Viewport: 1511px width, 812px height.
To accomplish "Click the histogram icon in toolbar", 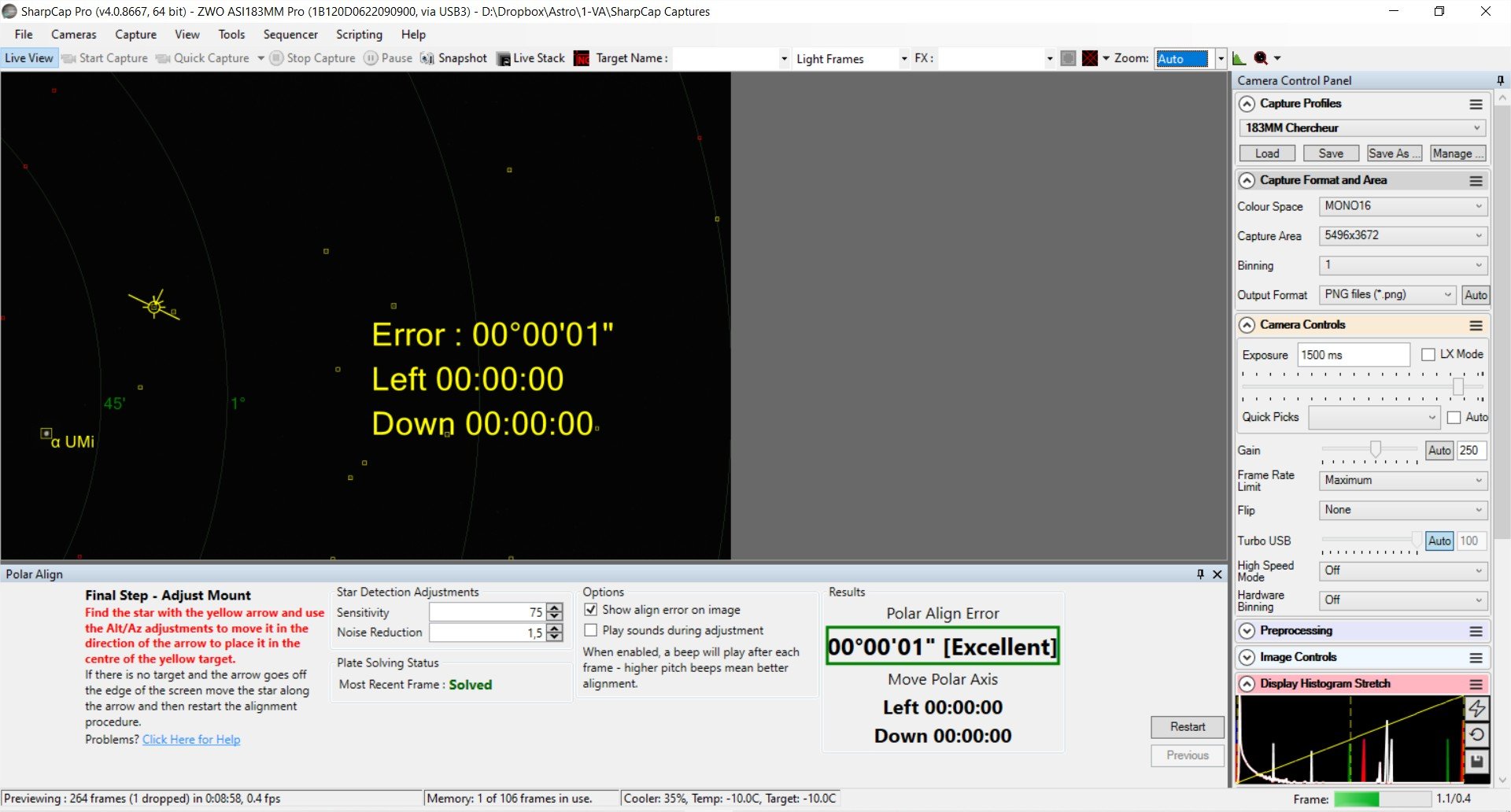I will pyautogui.click(x=1239, y=58).
